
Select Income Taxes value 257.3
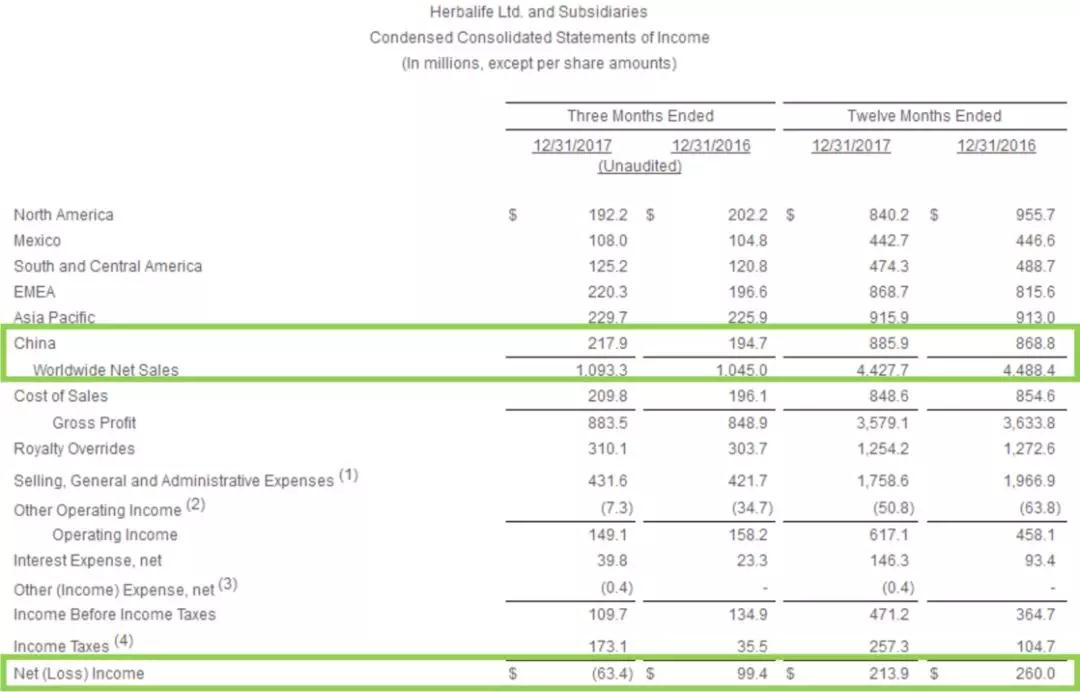click(x=889, y=647)
